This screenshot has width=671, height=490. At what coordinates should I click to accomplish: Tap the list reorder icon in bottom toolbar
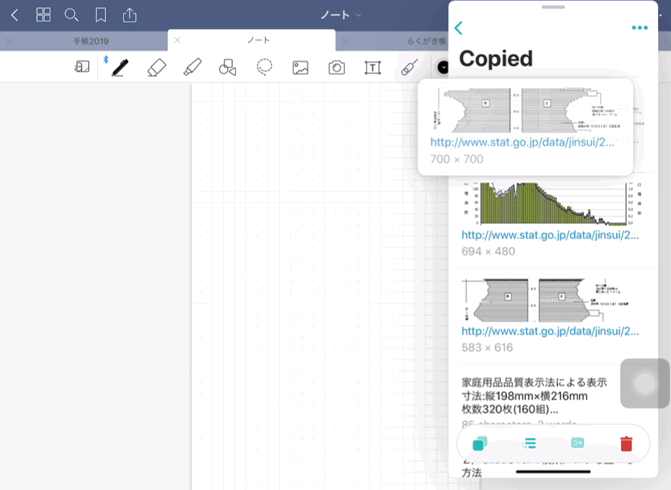[x=529, y=443]
